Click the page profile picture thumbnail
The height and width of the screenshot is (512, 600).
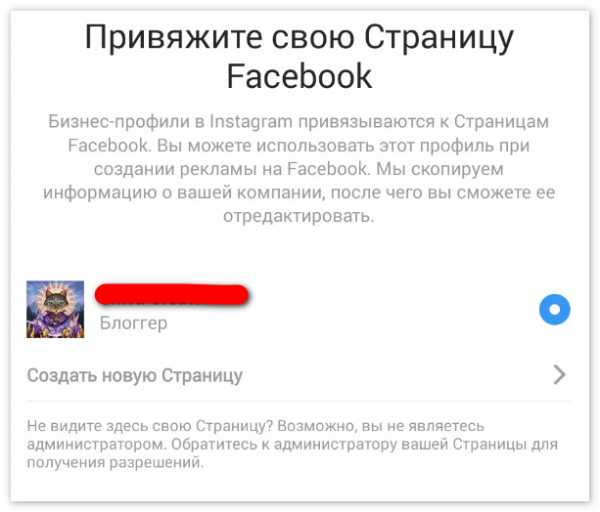(x=55, y=309)
